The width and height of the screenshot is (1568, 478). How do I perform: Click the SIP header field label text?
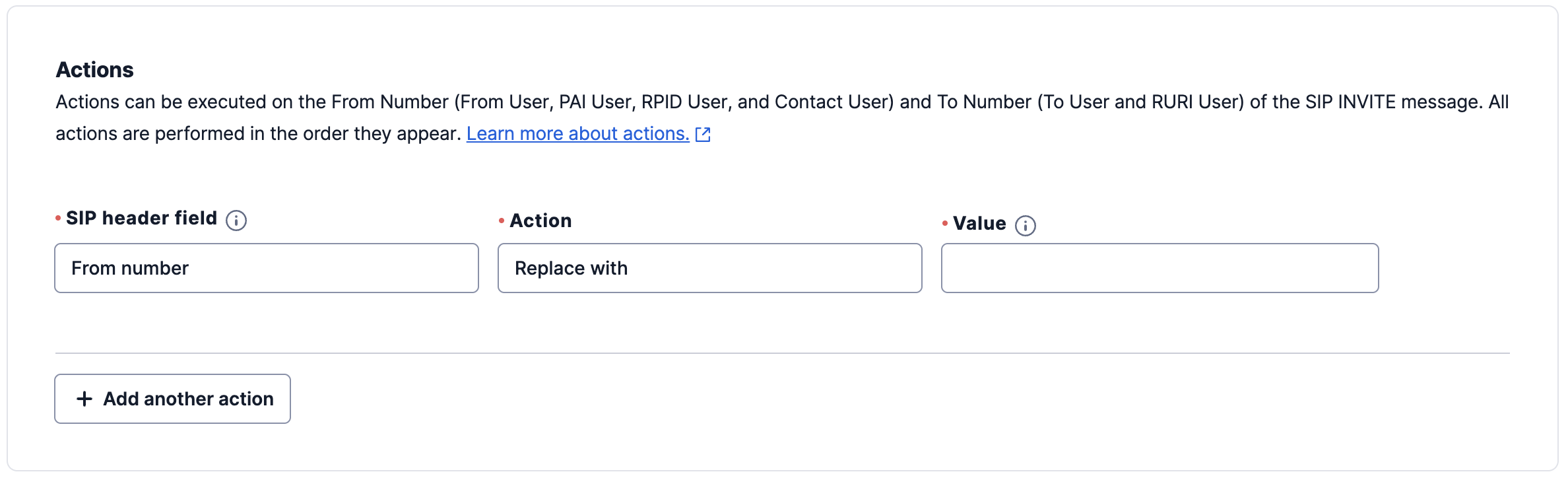point(142,219)
